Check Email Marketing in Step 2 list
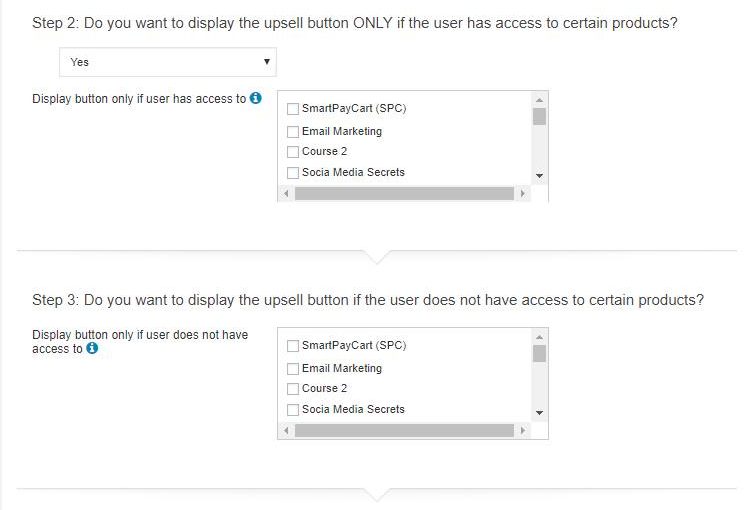The image size is (750, 510). click(293, 131)
